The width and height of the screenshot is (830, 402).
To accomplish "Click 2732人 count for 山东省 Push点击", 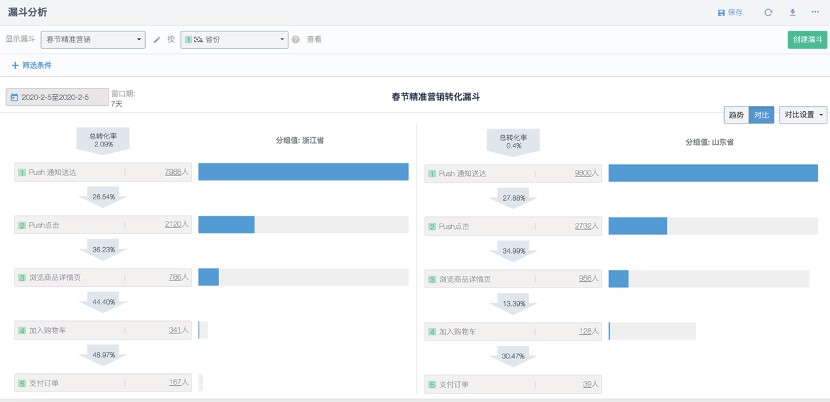I will 586,227.
